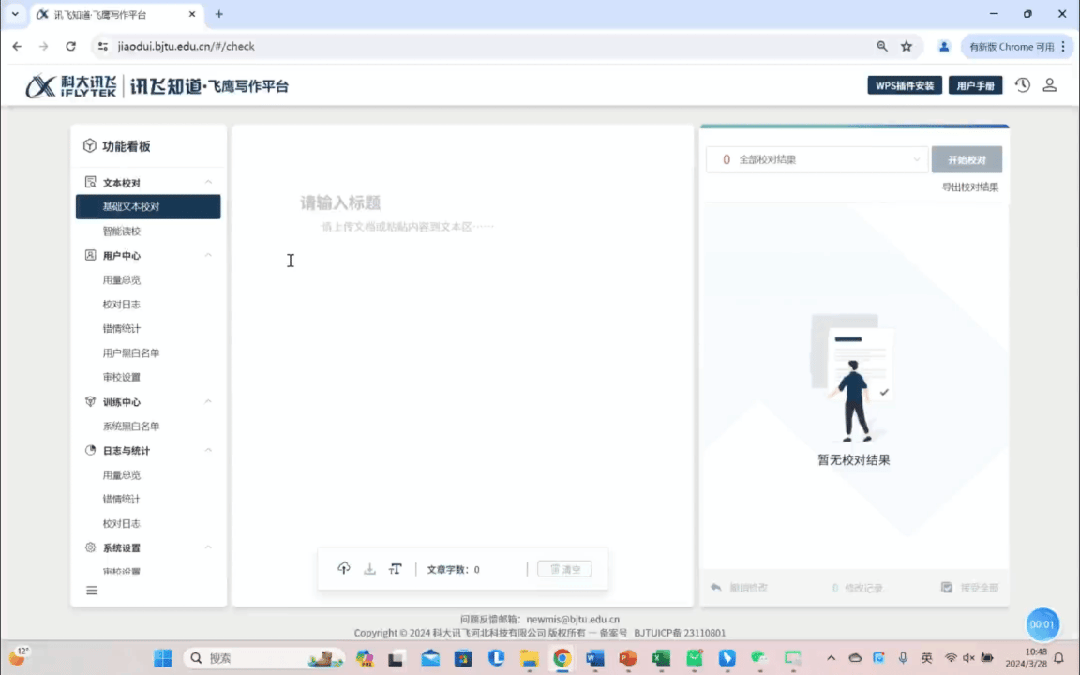1080x675 pixels.
Task: Reload the page with the refresh icon
Action: coord(70,46)
